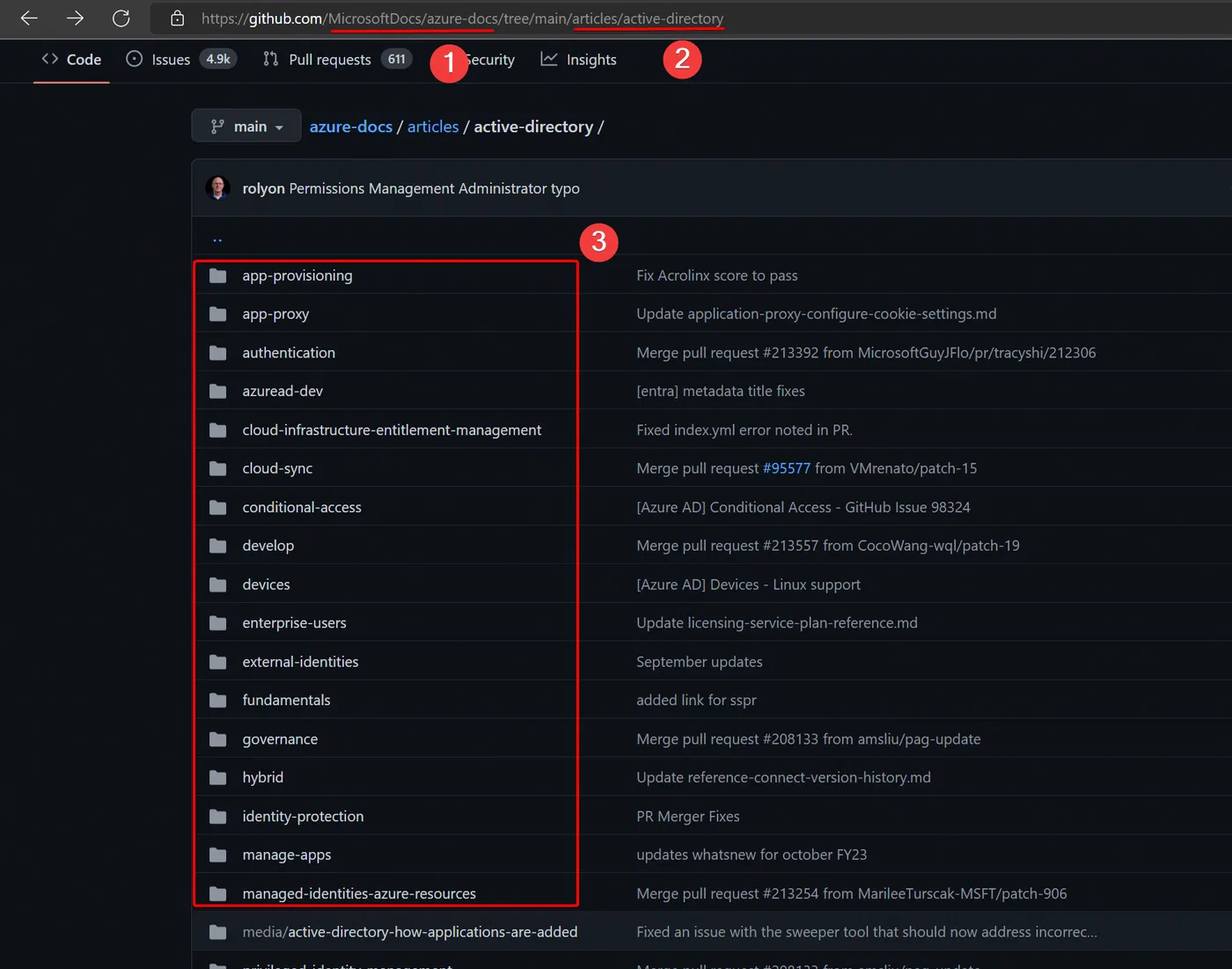The width and height of the screenshot is (1232, 969).
Task: Go to parent directory via the two dots
Action: pyautogui.click(x=217, y=239)
